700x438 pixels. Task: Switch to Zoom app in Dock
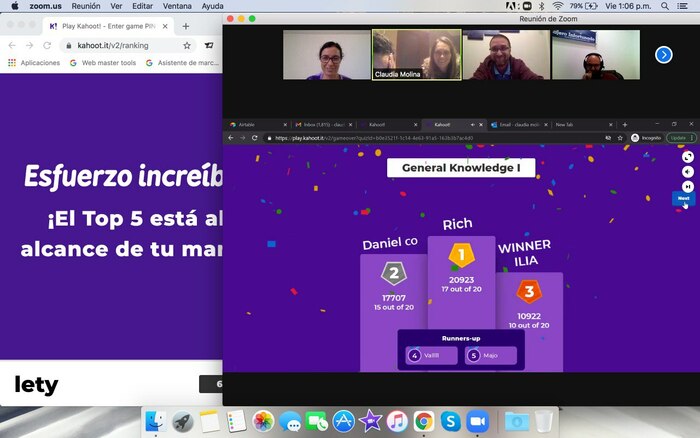477,421
